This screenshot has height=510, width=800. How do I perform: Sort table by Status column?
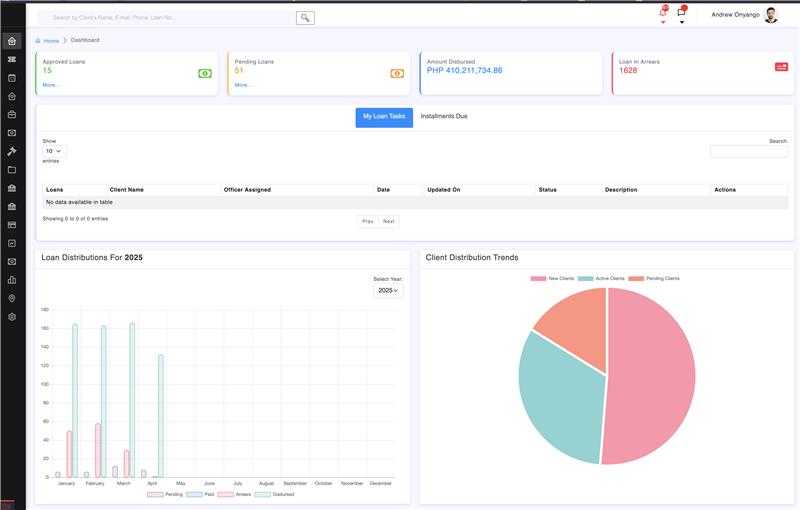coord(568,190)
